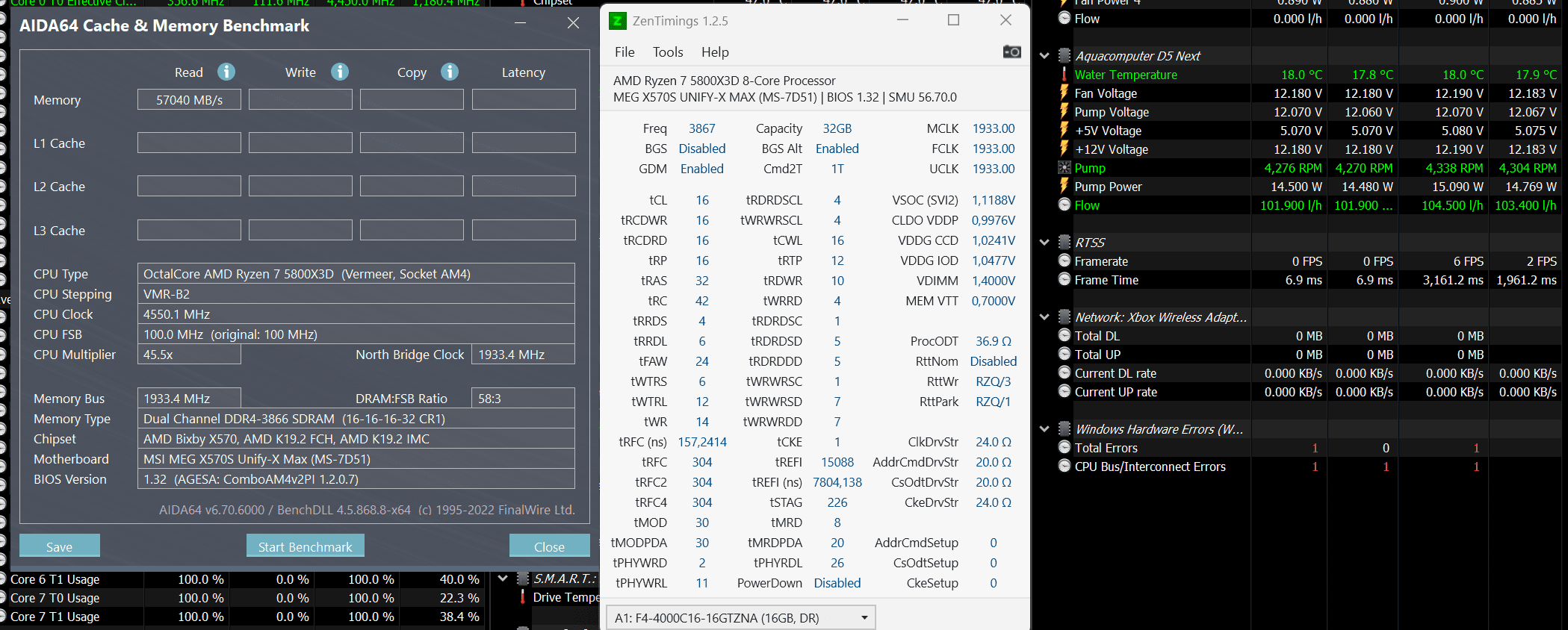
Task: Click the Current DL rate sensor icon
Action: coord(1065,372)
